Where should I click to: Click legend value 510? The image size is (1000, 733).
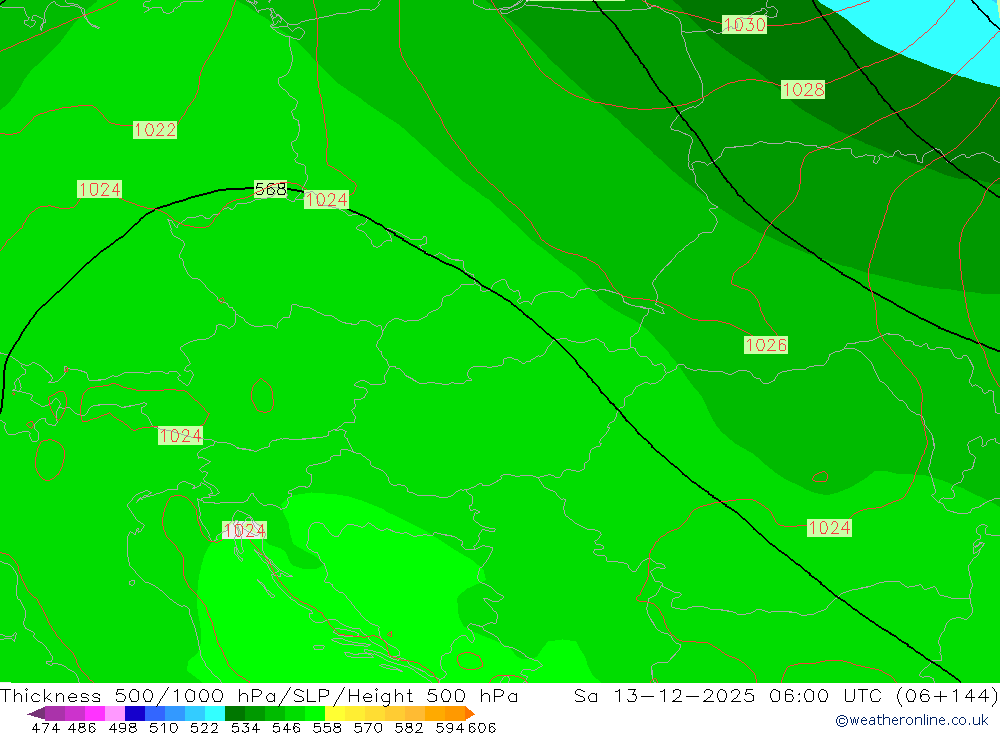(164, 728)
